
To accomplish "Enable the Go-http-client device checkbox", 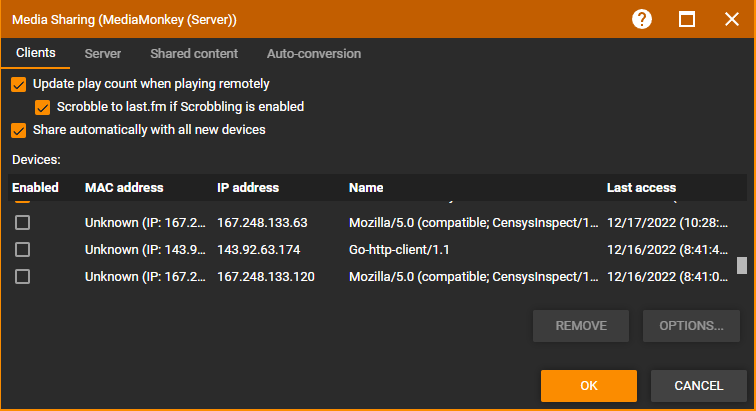I will pos(22,249).
